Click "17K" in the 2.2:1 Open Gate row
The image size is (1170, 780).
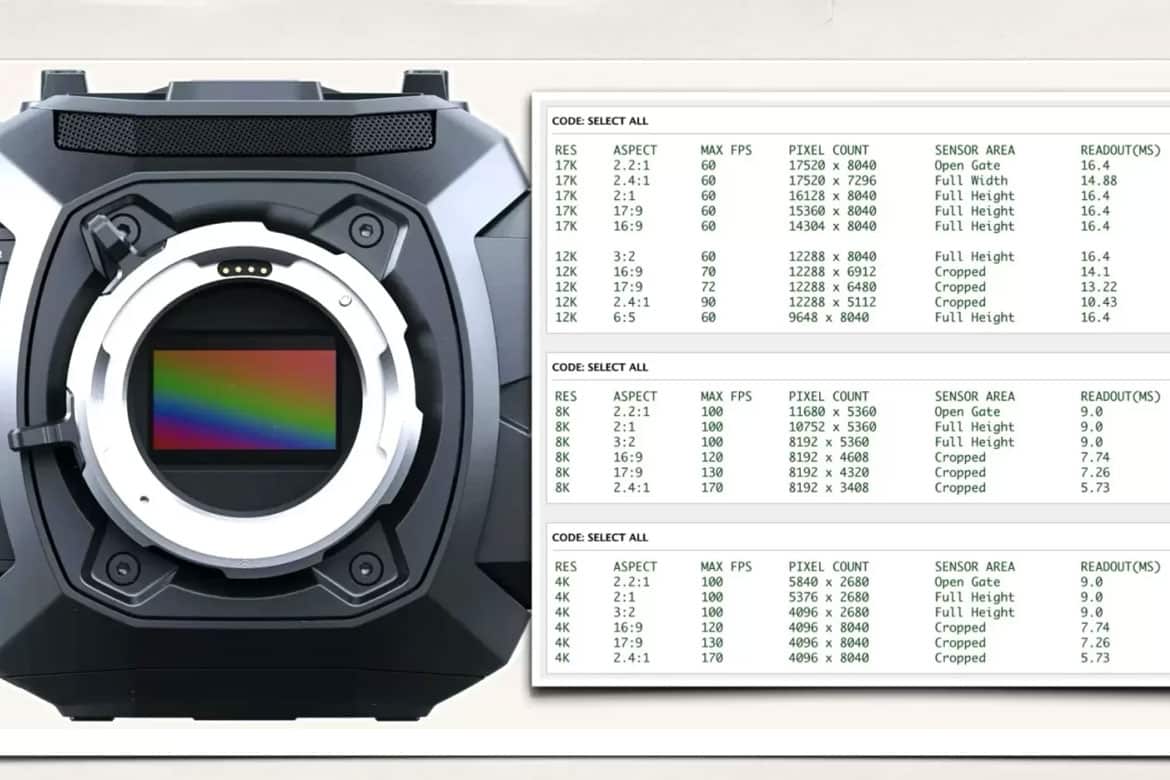click(x=566, y=166)
